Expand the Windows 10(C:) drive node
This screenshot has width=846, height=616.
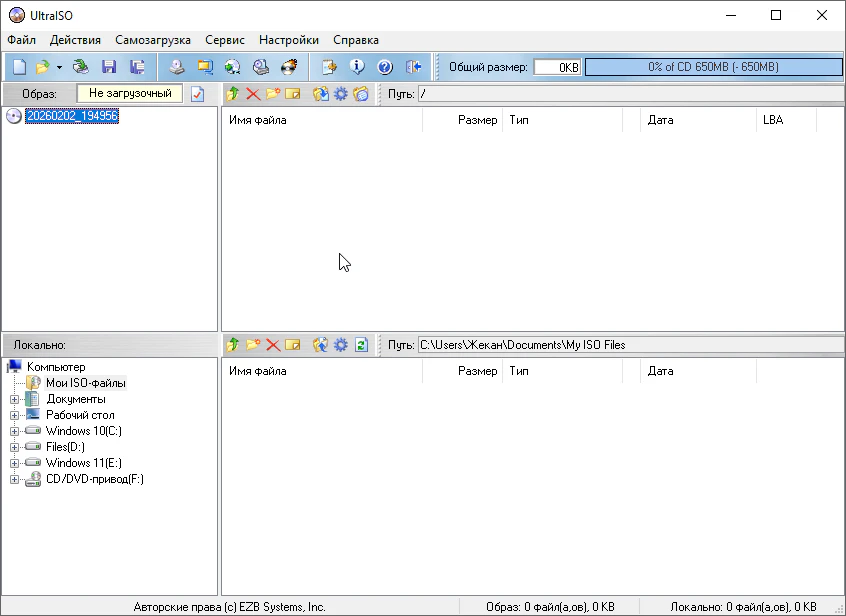click(x=15, y=431)
